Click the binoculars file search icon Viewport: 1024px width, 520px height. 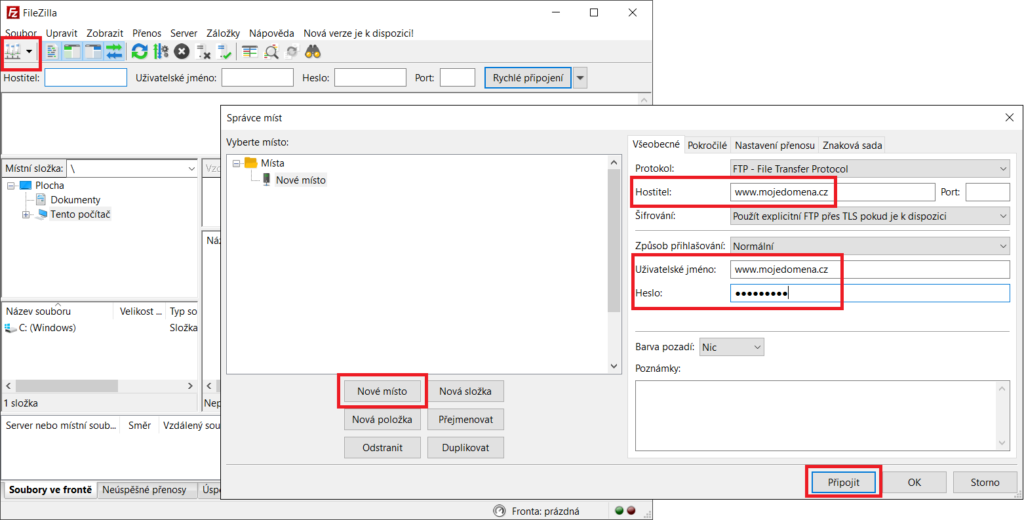coord(313,52)
